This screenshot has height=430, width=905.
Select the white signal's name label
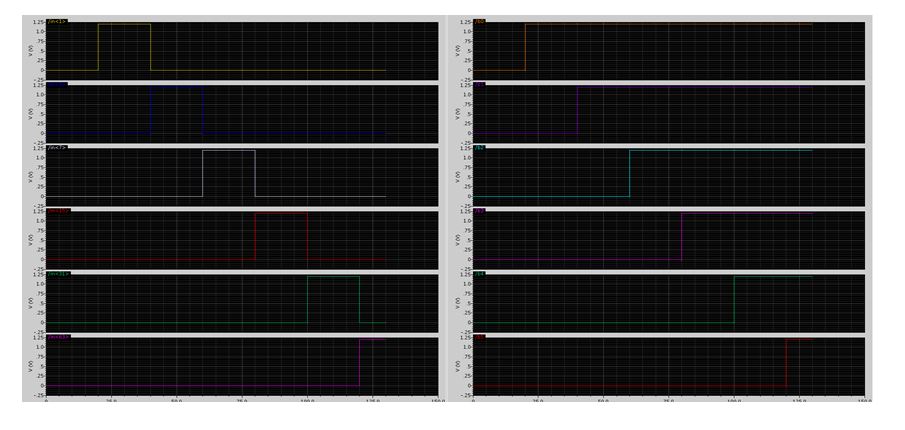(x=57, y=148)
